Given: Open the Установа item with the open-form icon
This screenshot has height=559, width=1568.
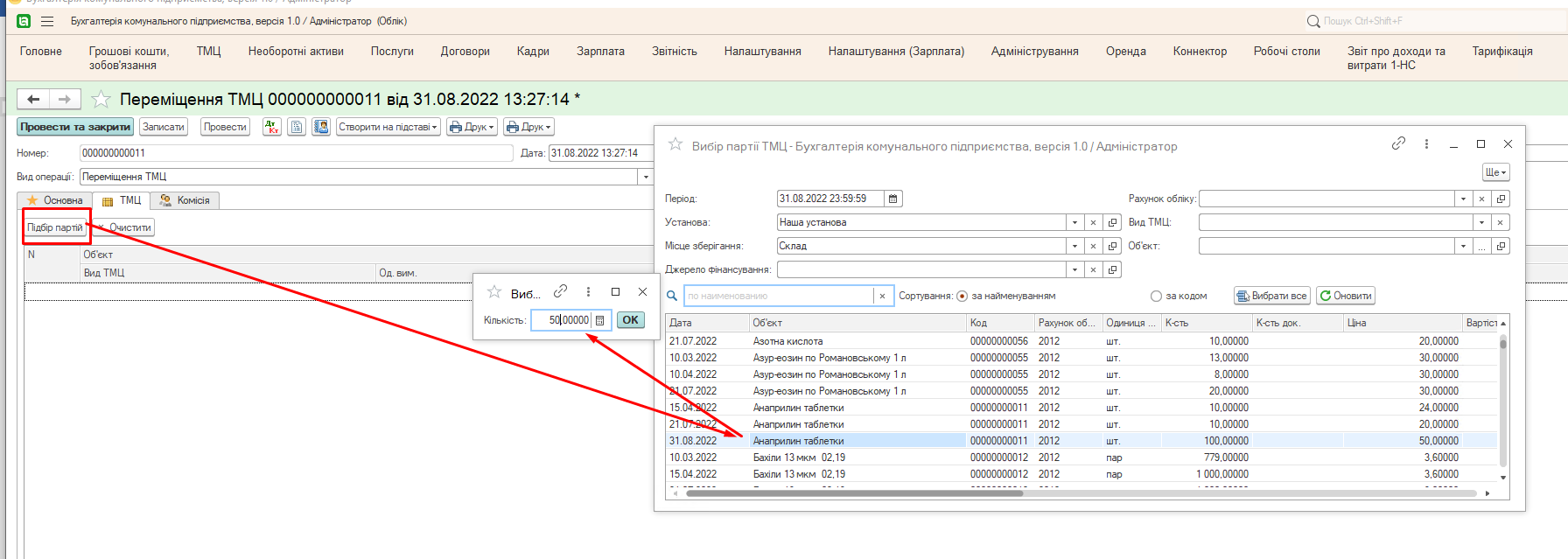Looking at the screenshot, I should 1112,222.
